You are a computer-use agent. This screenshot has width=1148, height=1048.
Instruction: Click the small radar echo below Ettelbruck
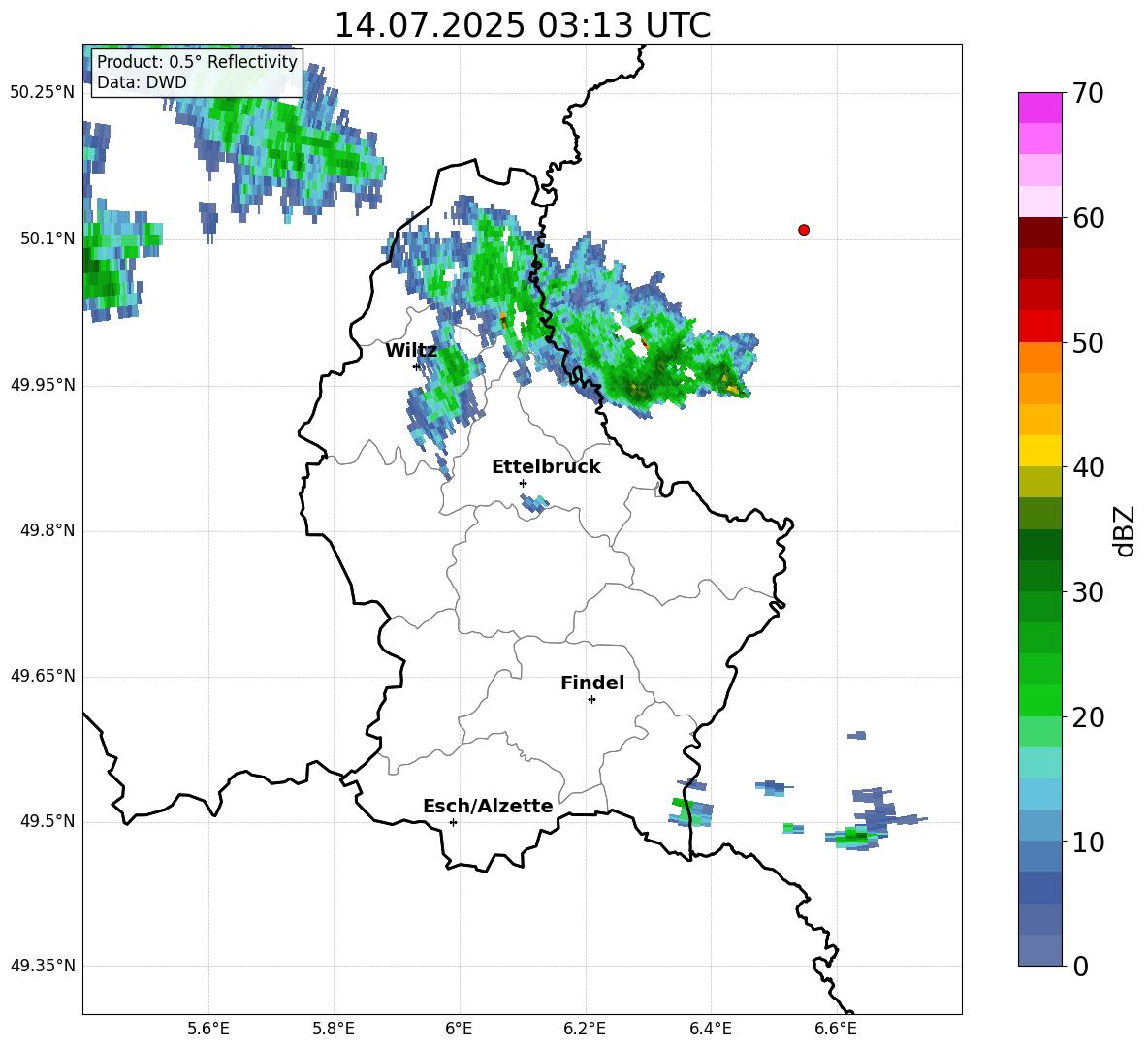[x=534, y=503]
